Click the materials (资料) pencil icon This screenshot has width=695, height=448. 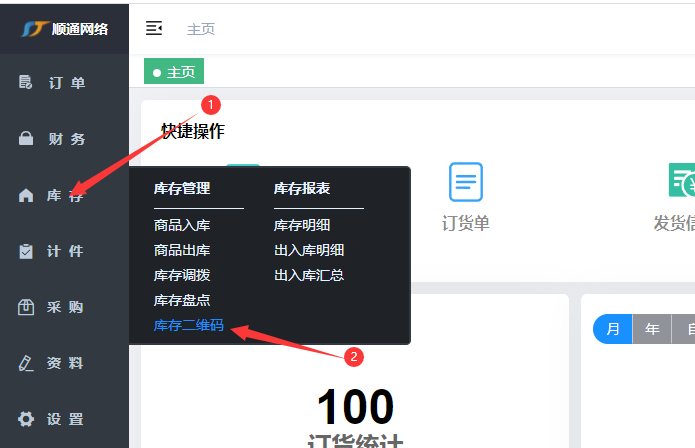pyautogui.click(x=27, y=363)
